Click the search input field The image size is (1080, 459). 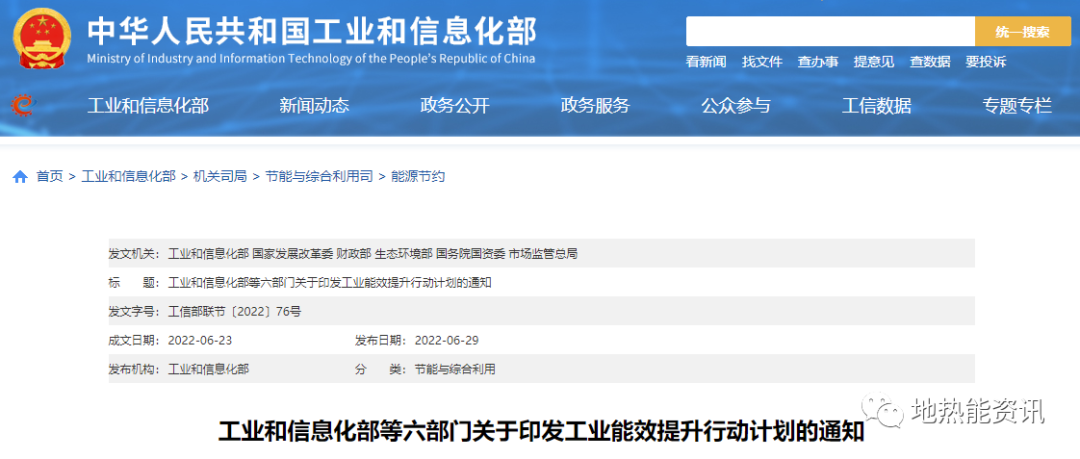coord(830,32)
